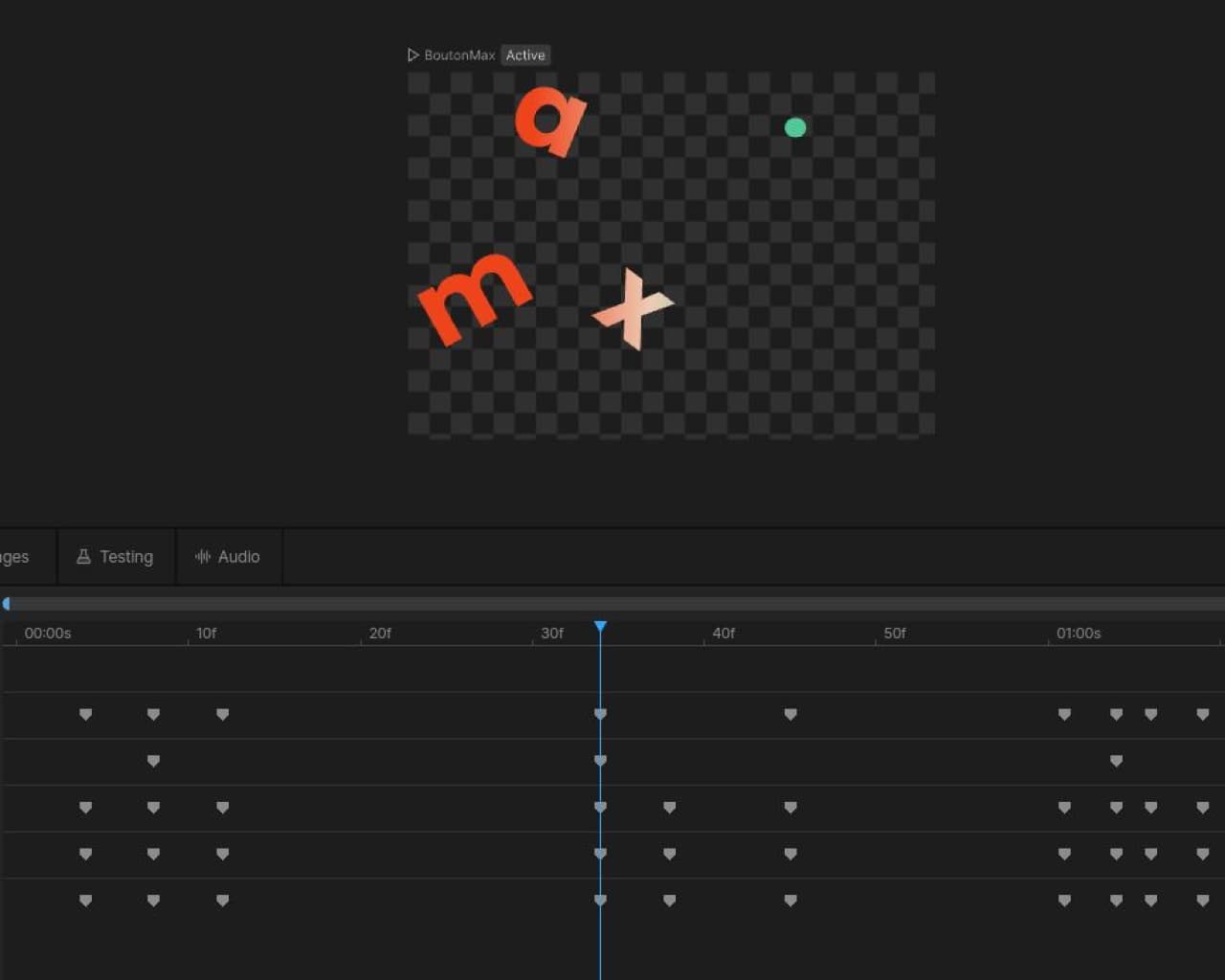The width and height of the screenshot is (1225, 980).
Task: Click the blue playhead handle on the ruler
Action: coord(600,627)
